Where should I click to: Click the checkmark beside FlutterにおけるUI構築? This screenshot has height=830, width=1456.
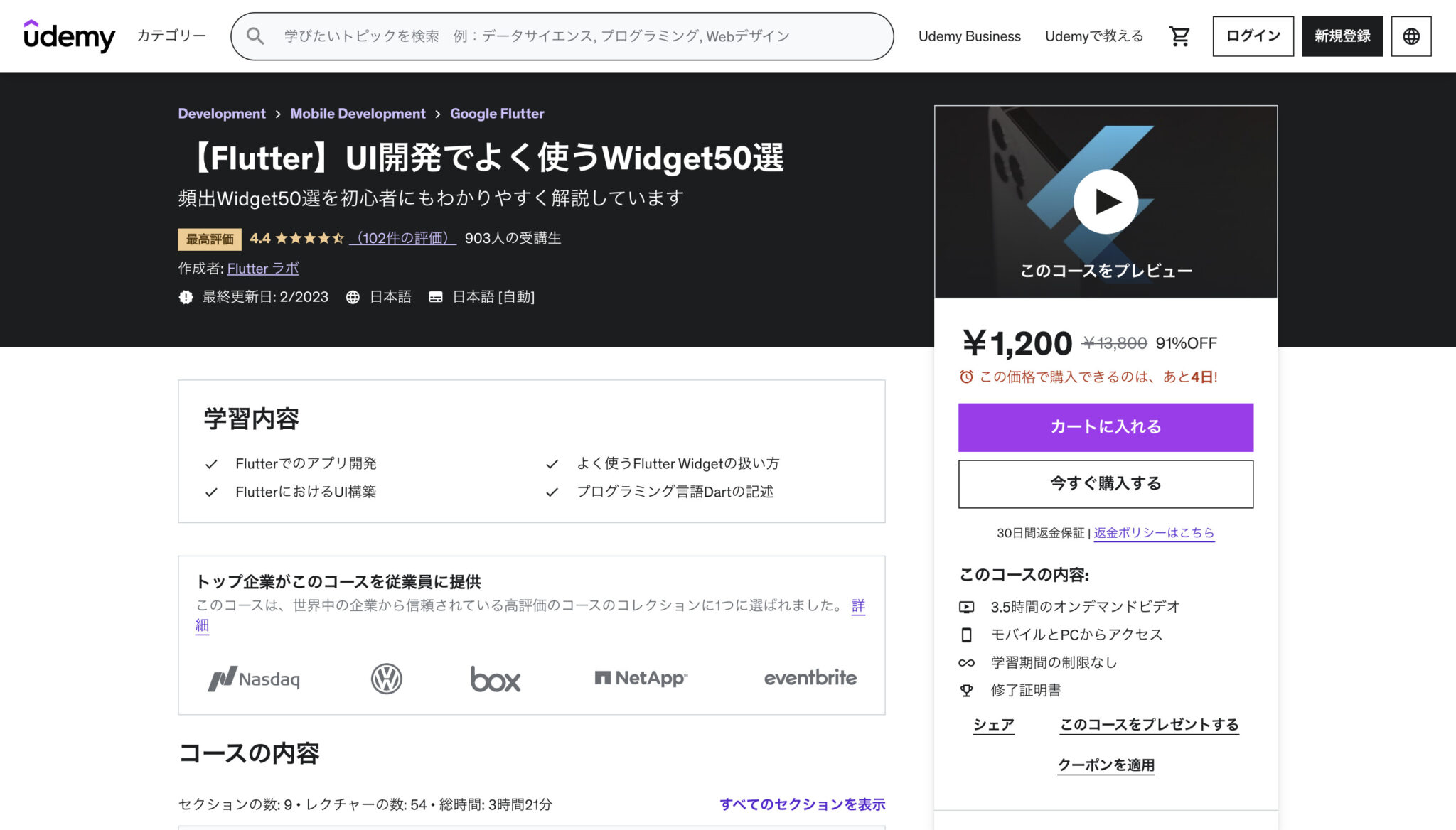[x=210, y=491]
